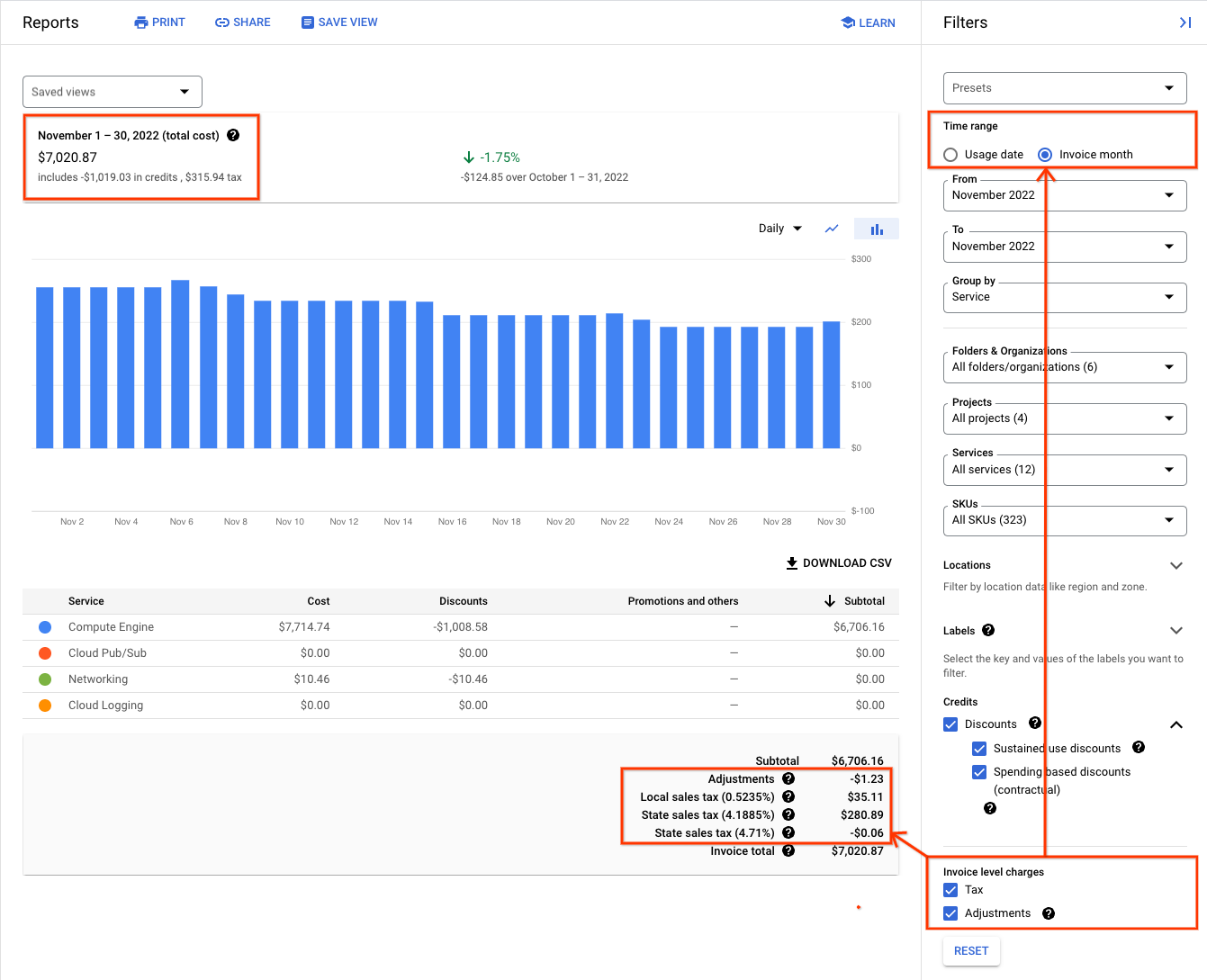Open the LEARN link
This screenshot has width=1207, height=980.
pyautogui.click(x=868, y=22)
